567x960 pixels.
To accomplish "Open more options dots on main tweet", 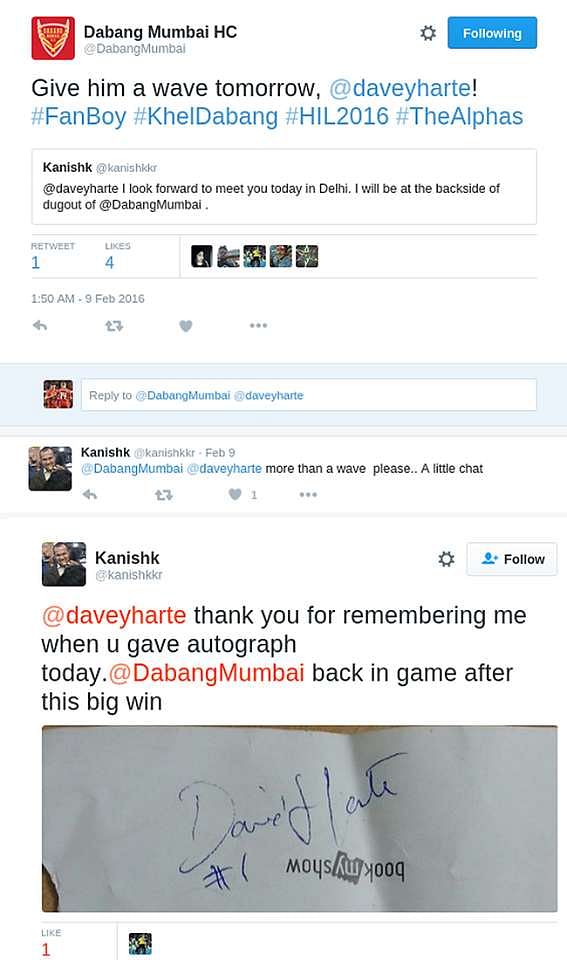I will [258, 326].
